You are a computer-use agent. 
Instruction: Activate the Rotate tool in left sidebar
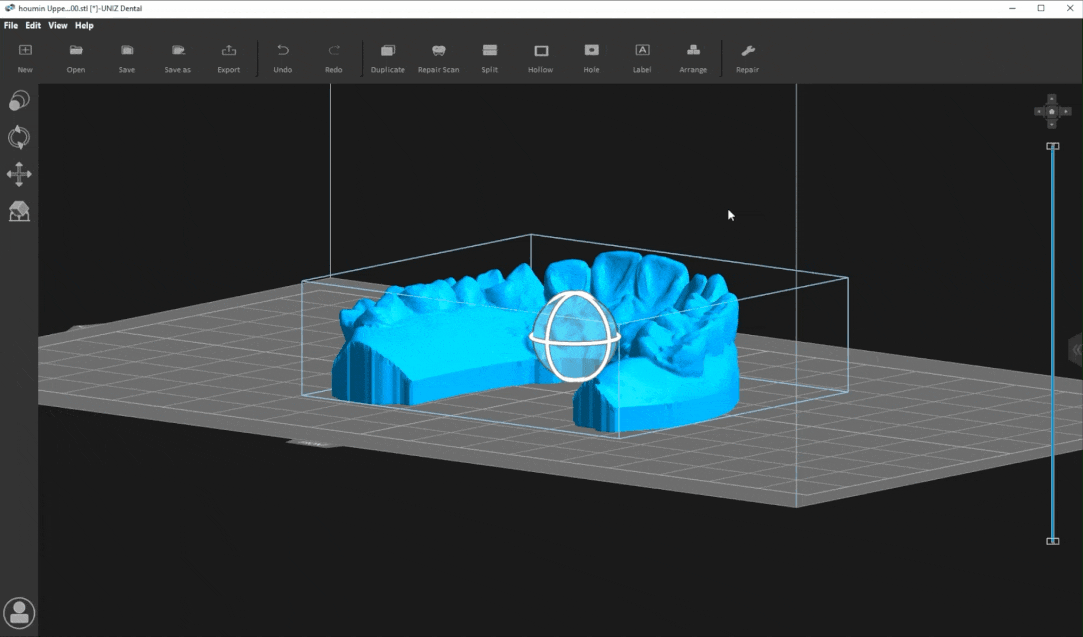click(x=19, y=138)
